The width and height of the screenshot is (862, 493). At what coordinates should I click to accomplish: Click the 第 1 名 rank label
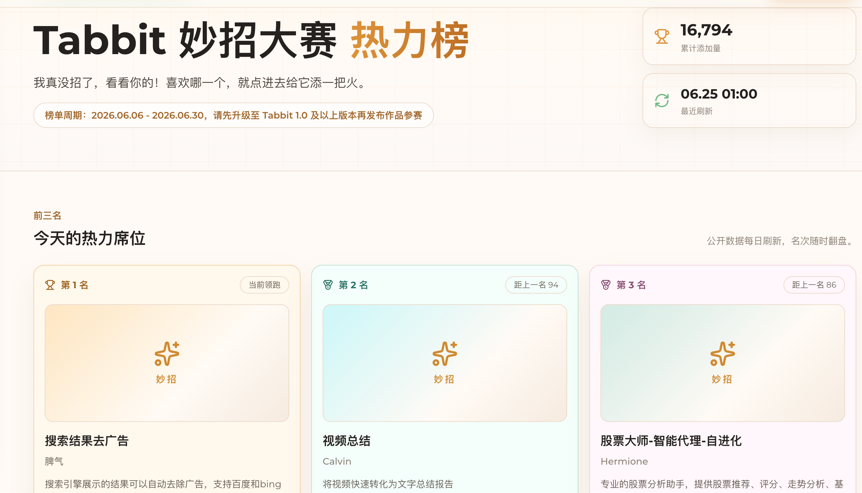tap(74, 285)
